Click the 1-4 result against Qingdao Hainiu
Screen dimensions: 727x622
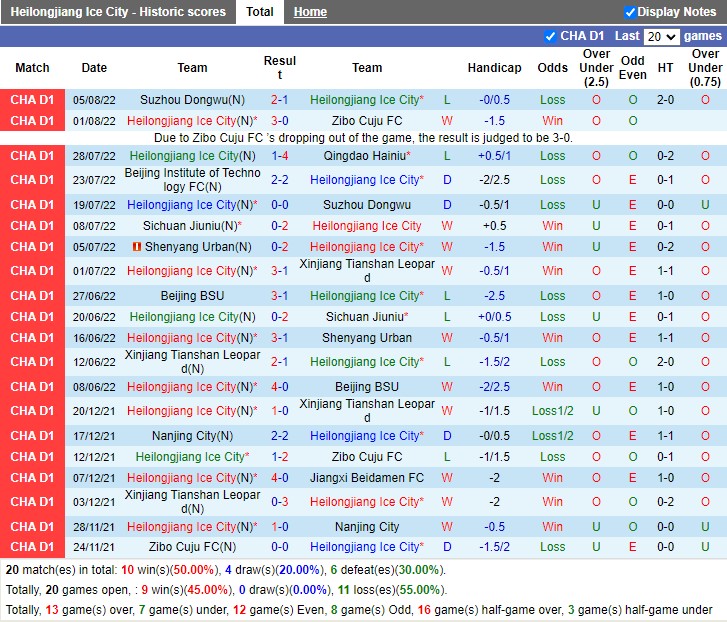pyautogui.click(x=280, y=156)
